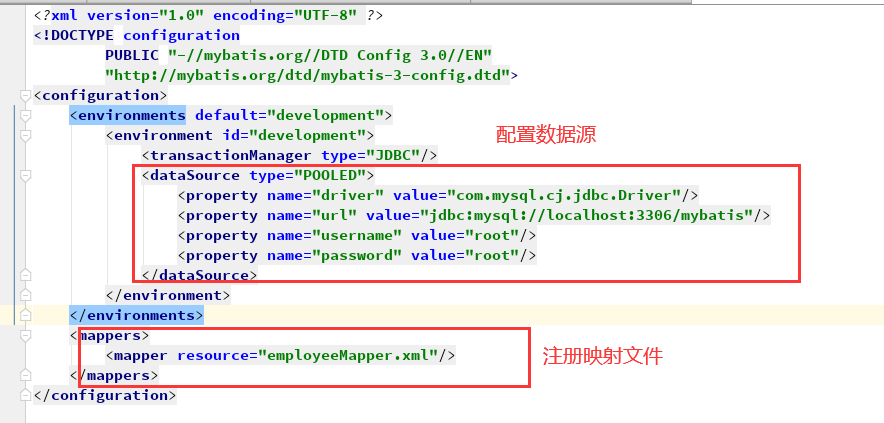Click the default="development" attribute value
Screen dimensions: 884x423
click(x=325, y=115)
